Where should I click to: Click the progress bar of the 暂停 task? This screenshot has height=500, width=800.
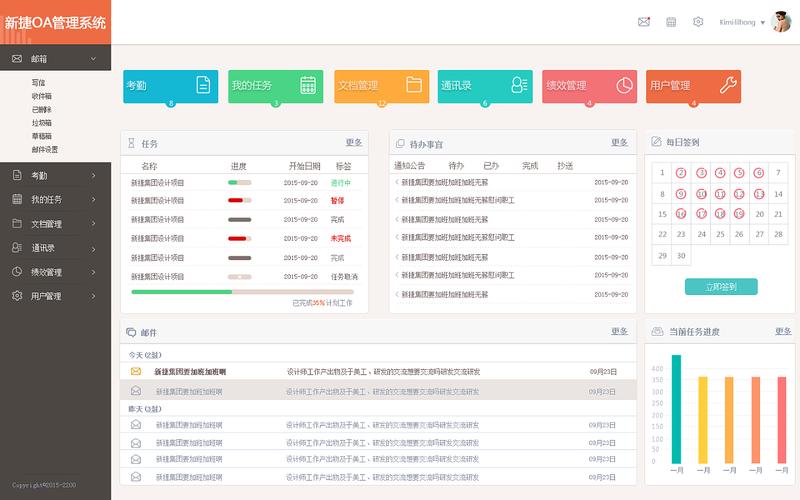tap(239, 200)
